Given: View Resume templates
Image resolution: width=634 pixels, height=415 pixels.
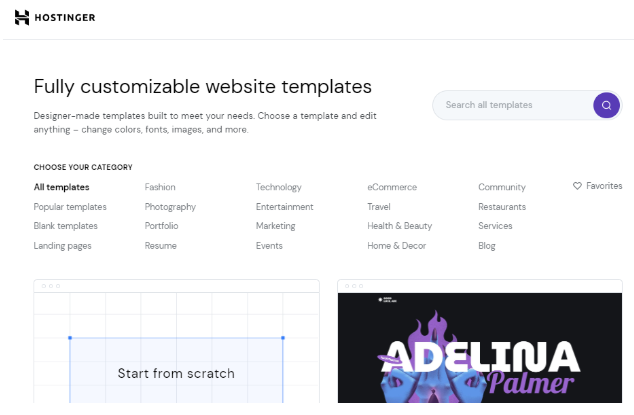Looking at the screenshot, I should [x=161, y=246].
